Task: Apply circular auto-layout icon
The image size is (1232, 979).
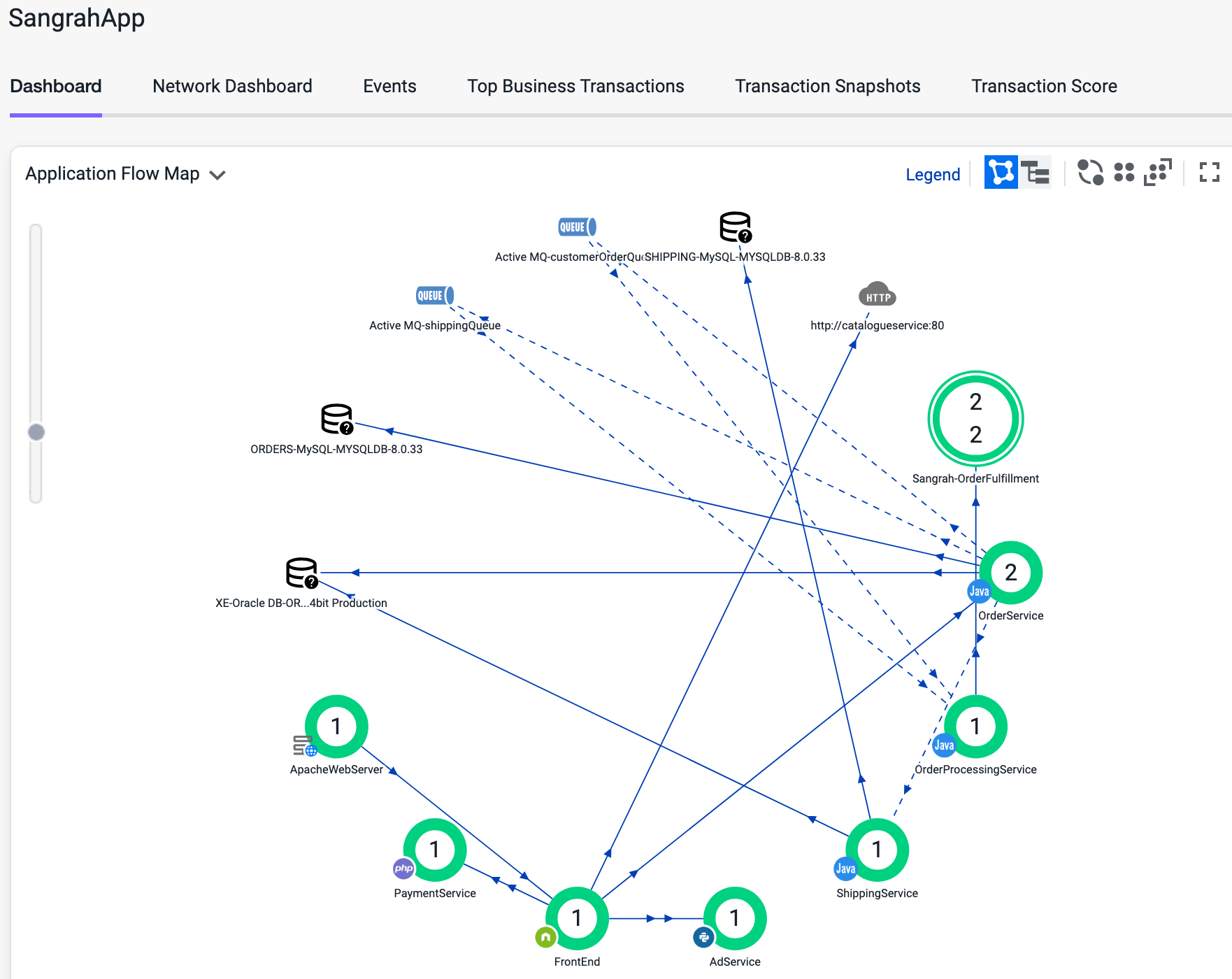Action: pos(1090,172)
